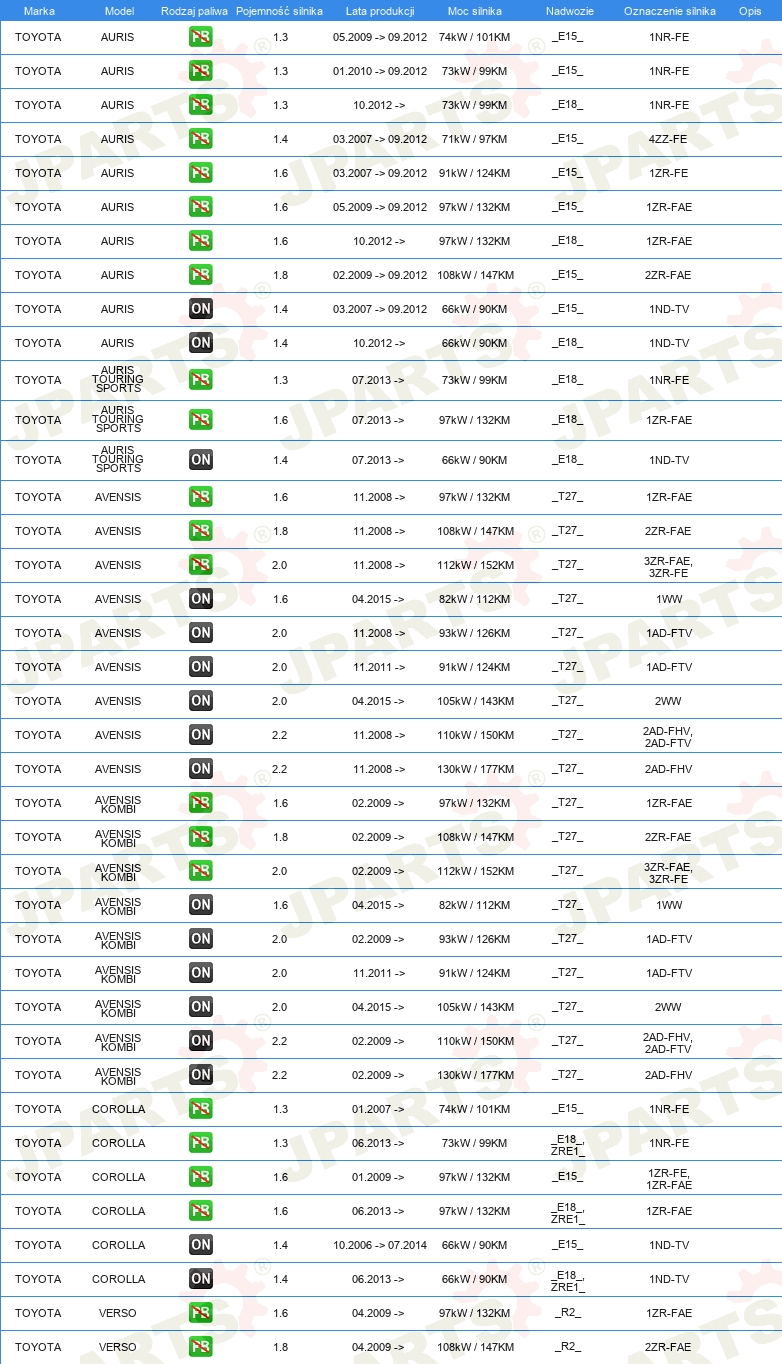Select the 05.2009 -> 09.2012 cell in the 74kW row
The width and height of the screenshot is (782, 1364).
click(x=380, y=37)
